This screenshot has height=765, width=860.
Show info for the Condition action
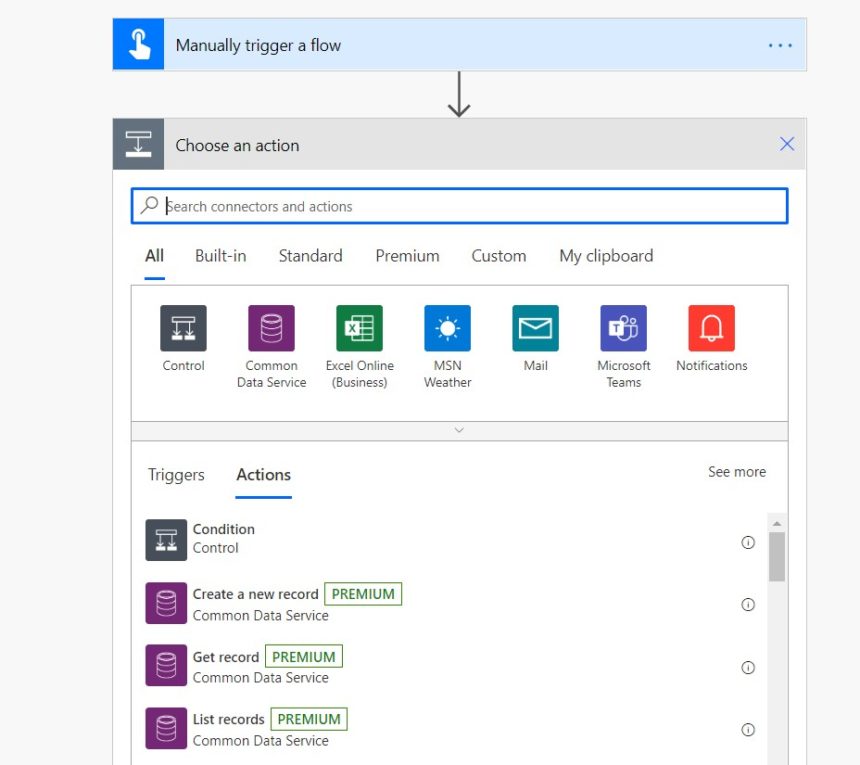point(748,542)
